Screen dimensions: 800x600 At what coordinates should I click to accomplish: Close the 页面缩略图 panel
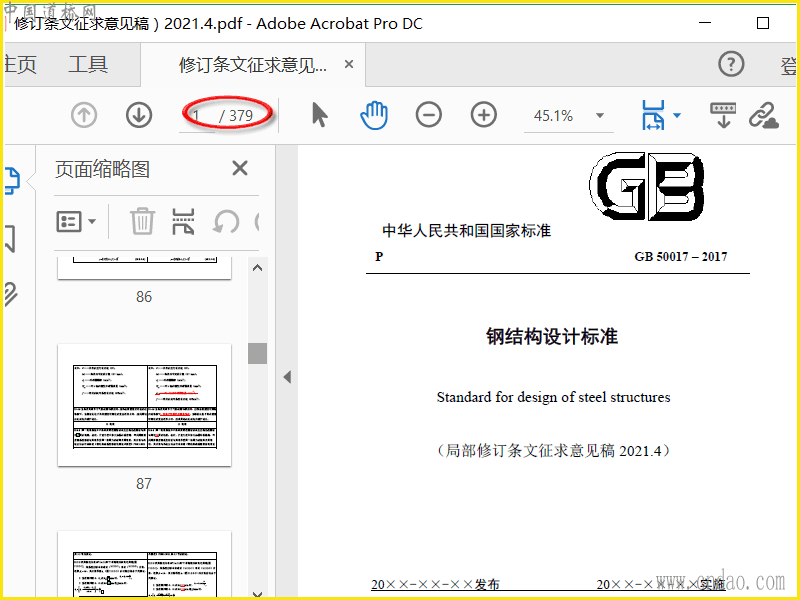[240, 168]
